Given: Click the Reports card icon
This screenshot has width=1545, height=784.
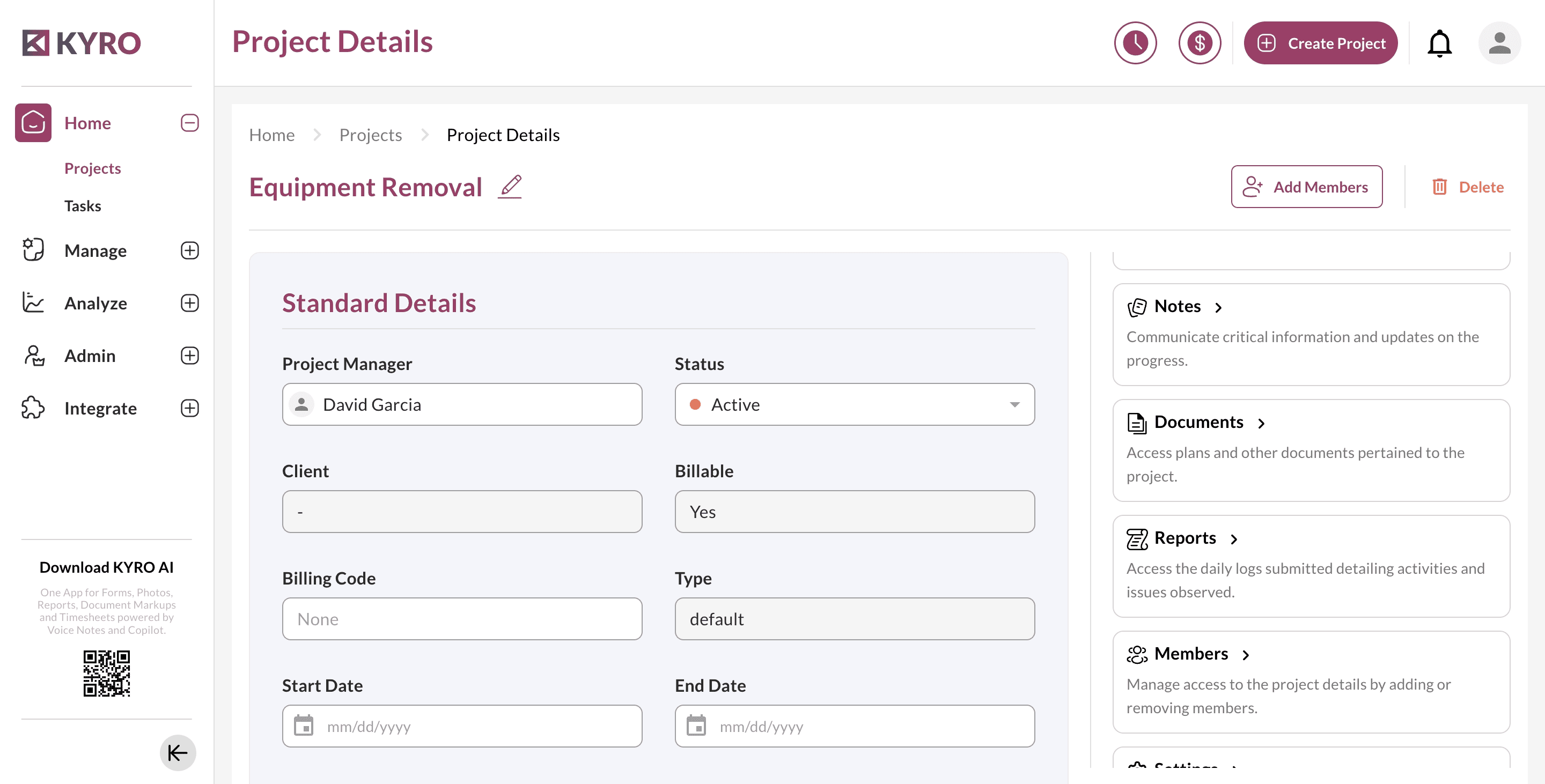Looking at the screenshot, I should tap(1137, 539).
